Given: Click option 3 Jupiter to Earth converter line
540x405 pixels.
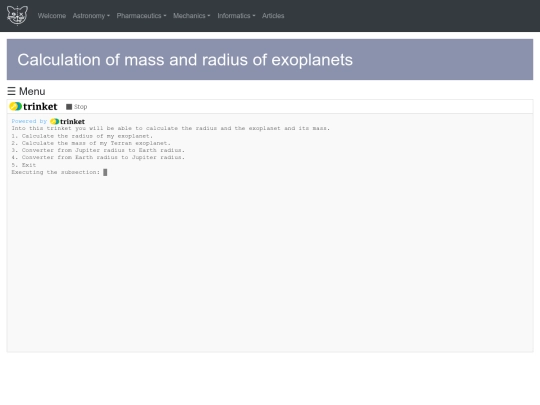Looking at the screenshot, I should (x=98, y=150).
